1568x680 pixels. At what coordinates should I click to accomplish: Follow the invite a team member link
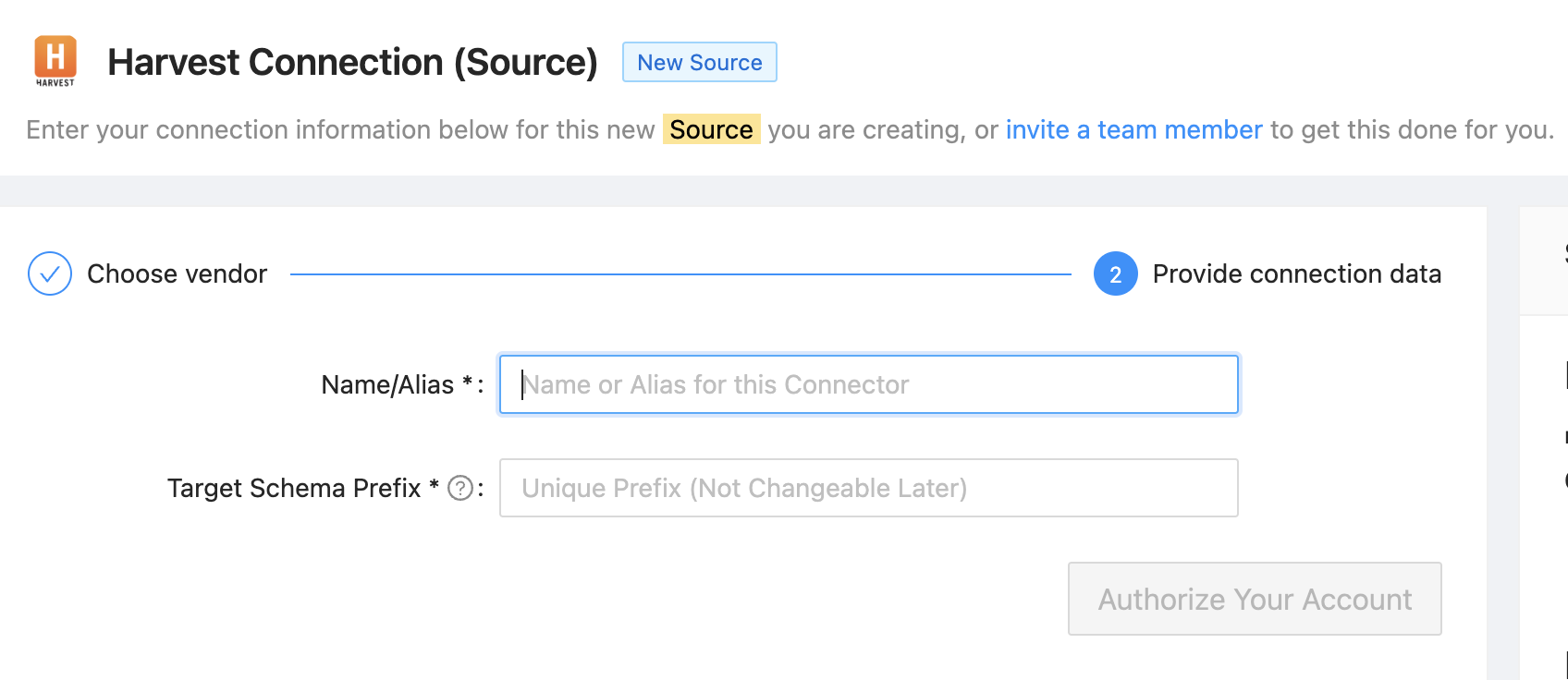tap(1133, 130)
